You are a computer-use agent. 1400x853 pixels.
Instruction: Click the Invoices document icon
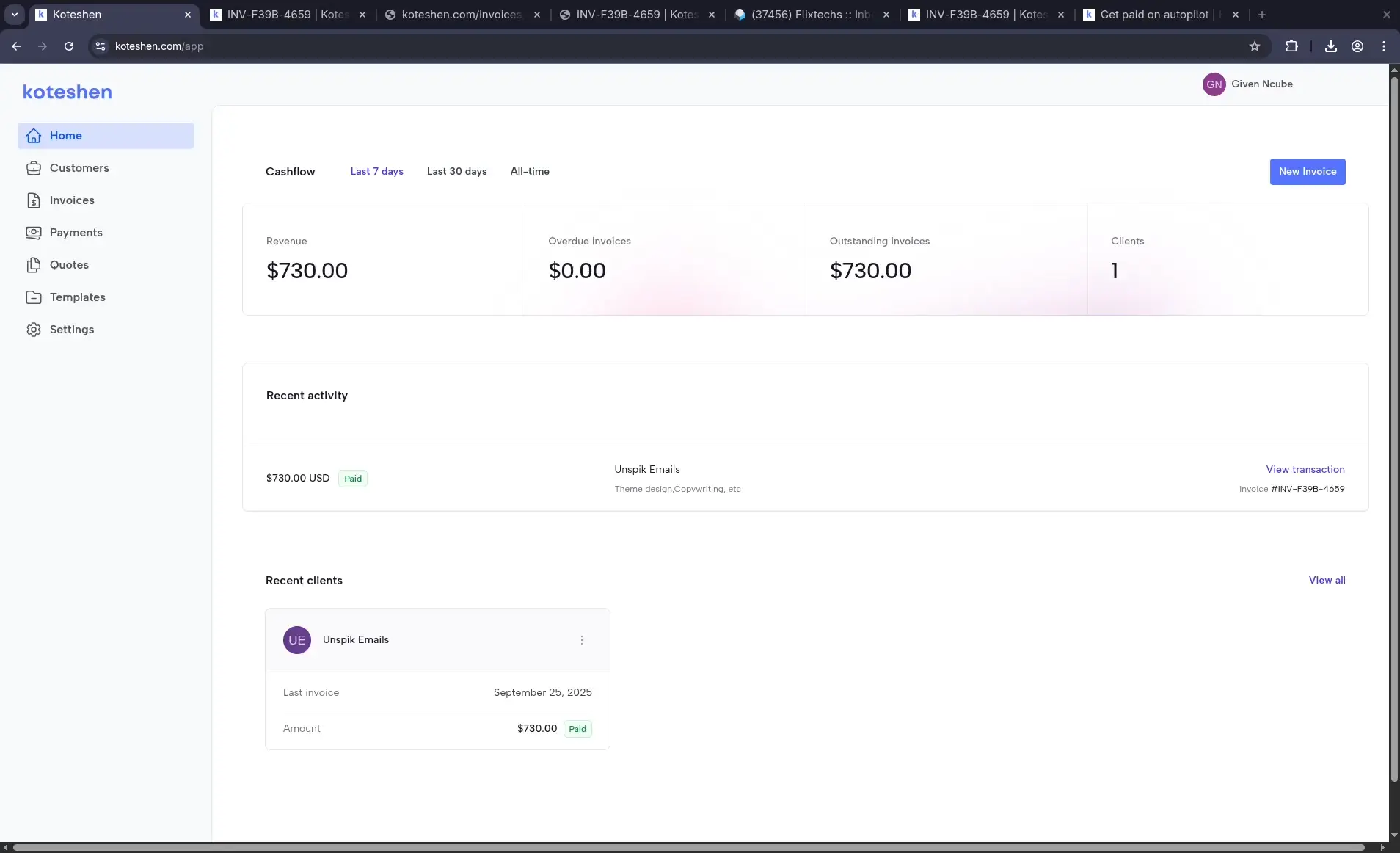(x=34, y=200)
